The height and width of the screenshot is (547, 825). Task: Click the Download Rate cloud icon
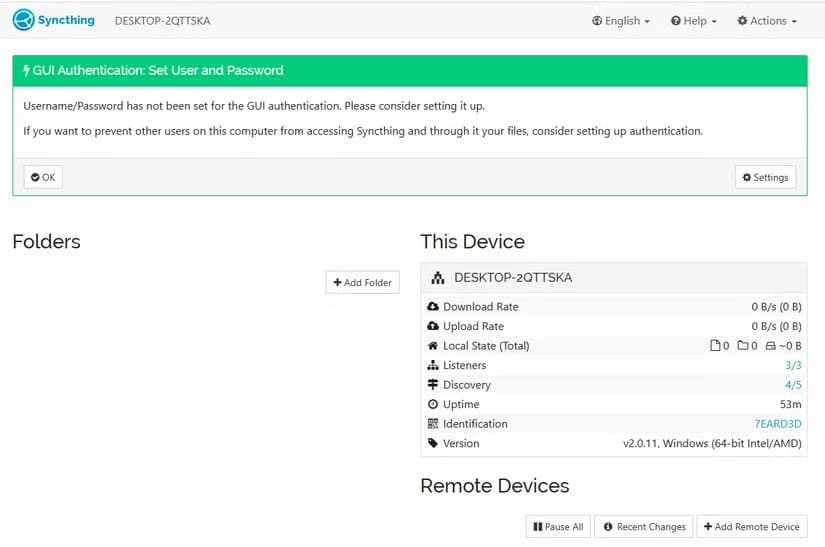click(x=433, y=307)
